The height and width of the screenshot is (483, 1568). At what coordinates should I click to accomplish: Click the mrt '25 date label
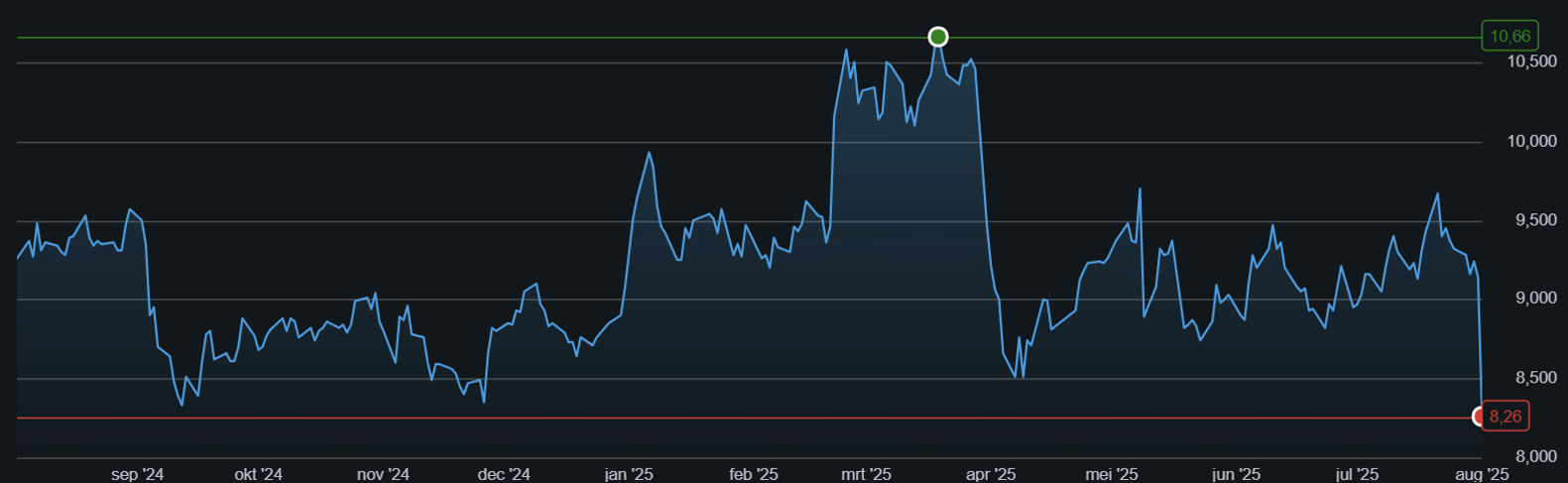866,474
